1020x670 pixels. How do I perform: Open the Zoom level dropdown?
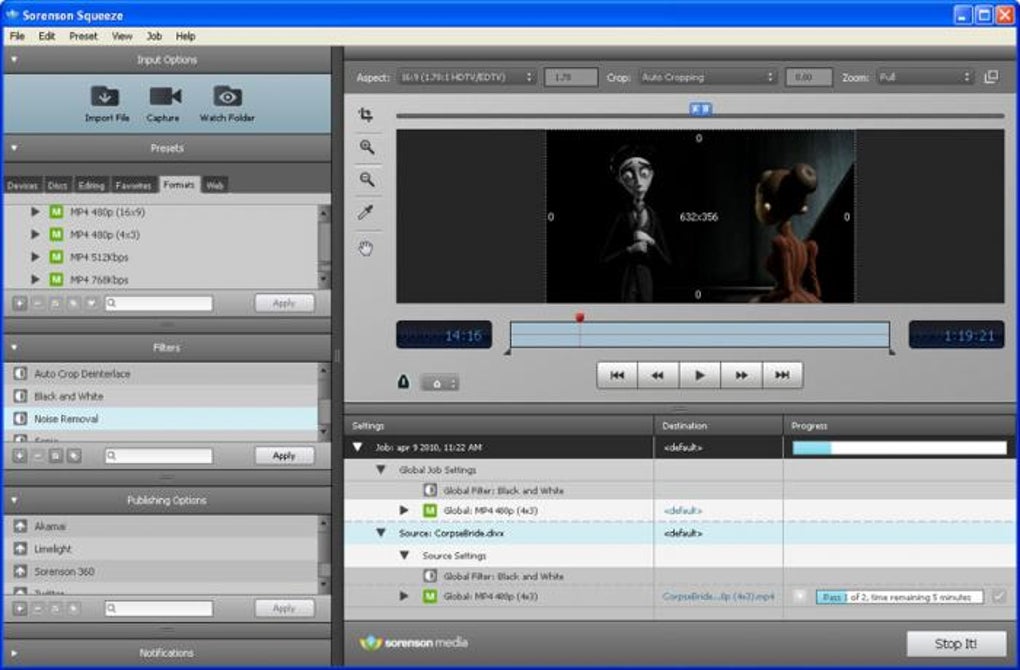tap(925, 77)
